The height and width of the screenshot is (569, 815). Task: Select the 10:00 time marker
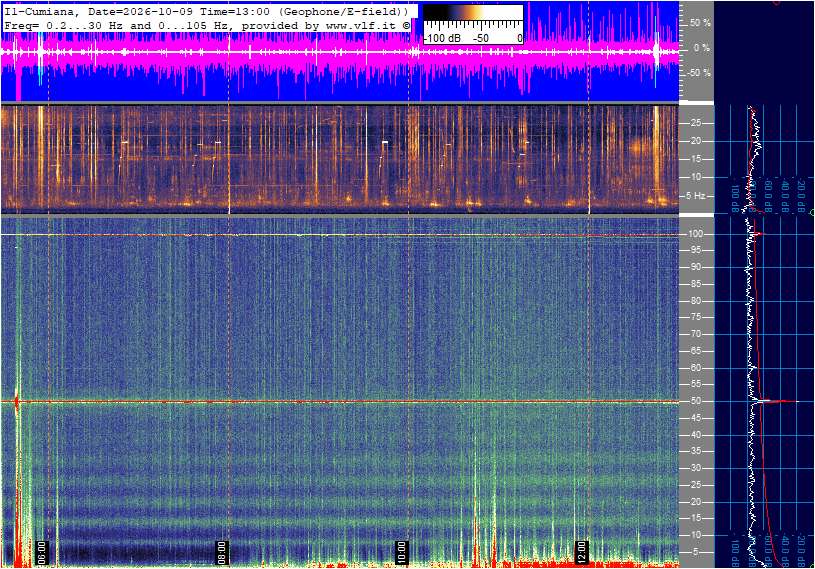(401, 552)
